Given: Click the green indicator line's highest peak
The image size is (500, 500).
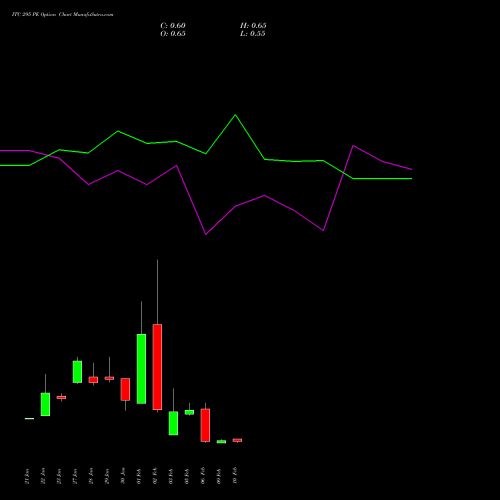Looking at the screenshot, I should tap(235, 115).
